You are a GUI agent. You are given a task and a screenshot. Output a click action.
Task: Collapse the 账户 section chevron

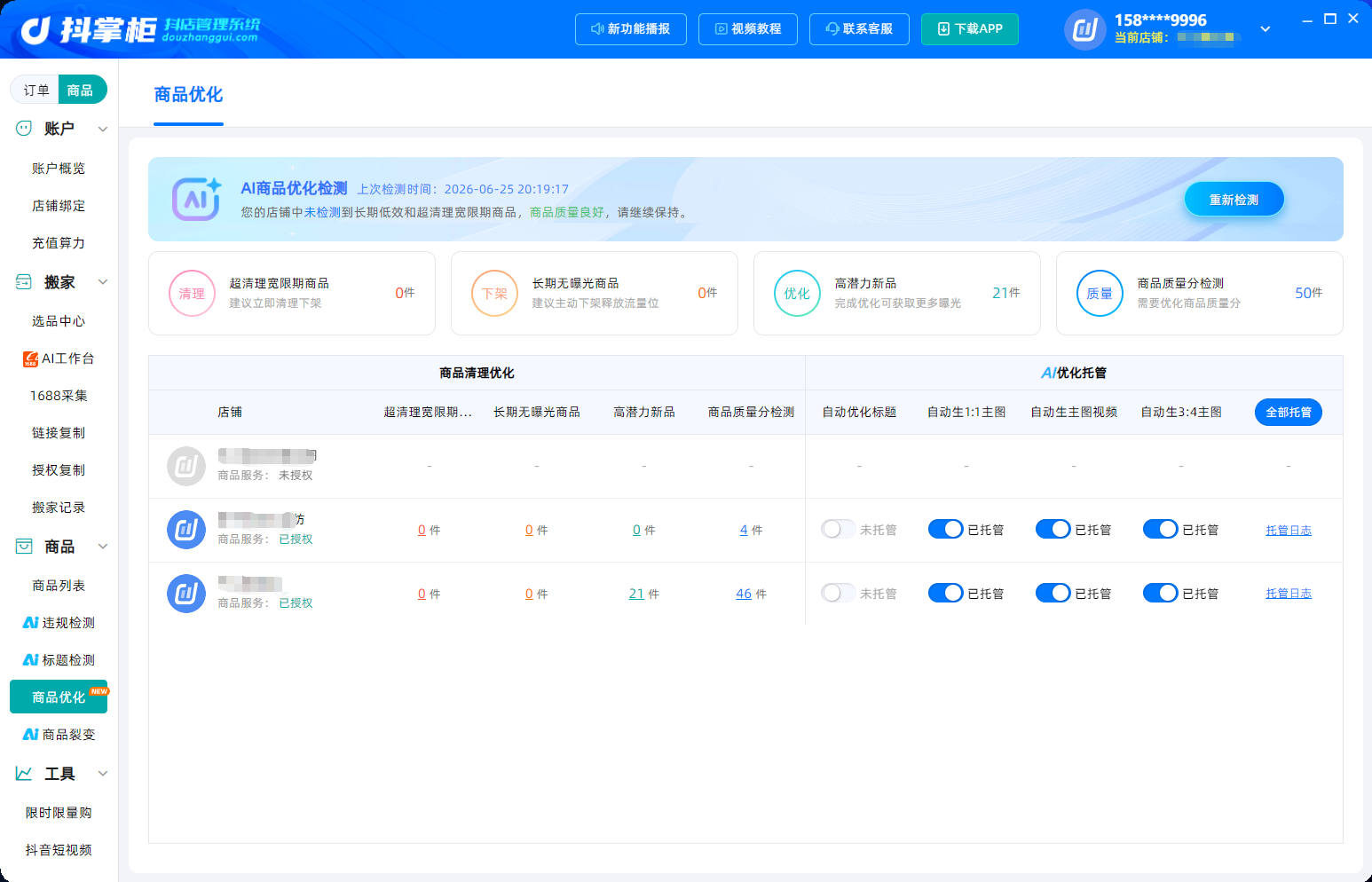point(103,129)
